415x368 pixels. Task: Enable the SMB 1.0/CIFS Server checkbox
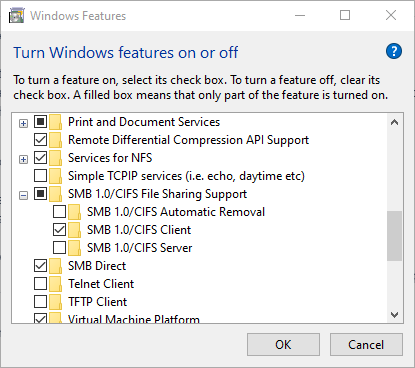(59, 248)
